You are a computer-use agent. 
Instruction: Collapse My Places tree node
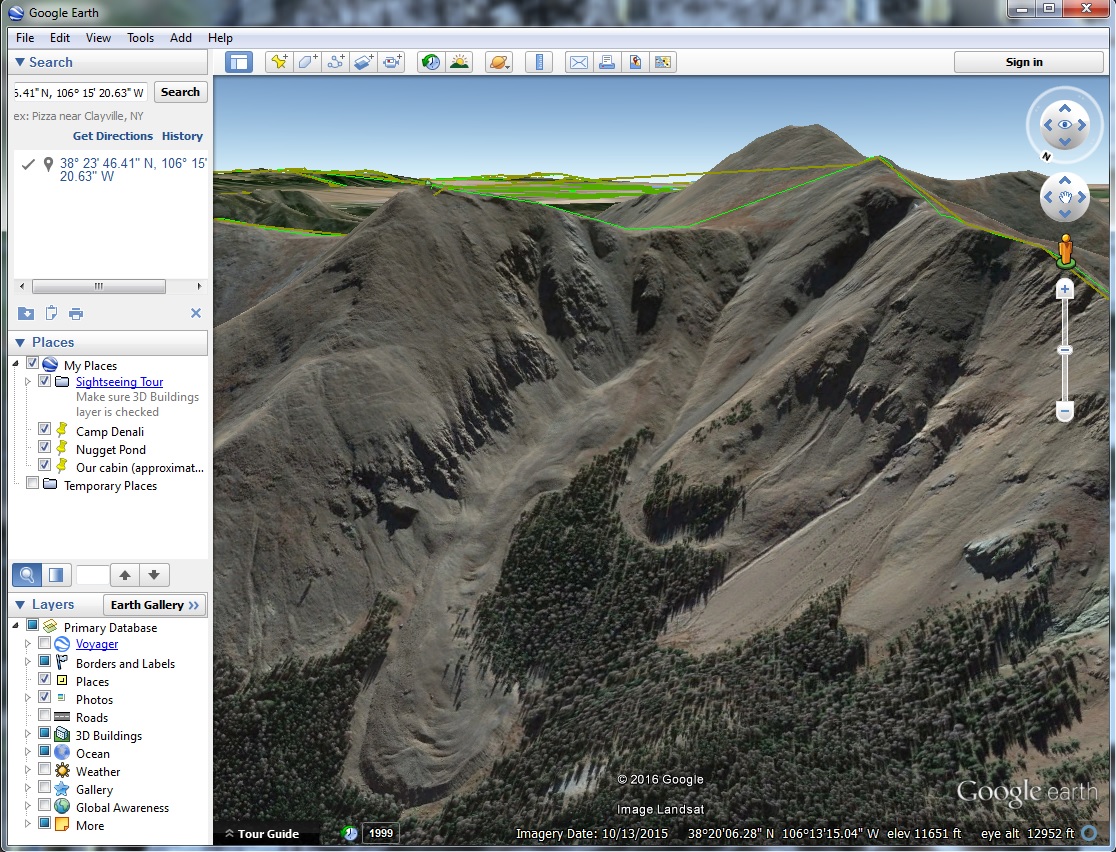pyautogui.click(x=16, y=364)
